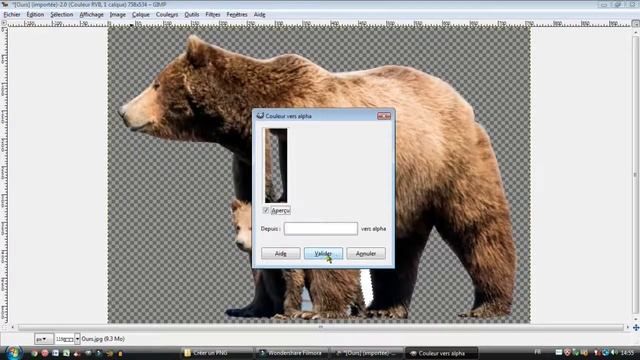Viewport: 640px width, 360px height.
Task: Open the Outils menu
Action: coord(191,14)
